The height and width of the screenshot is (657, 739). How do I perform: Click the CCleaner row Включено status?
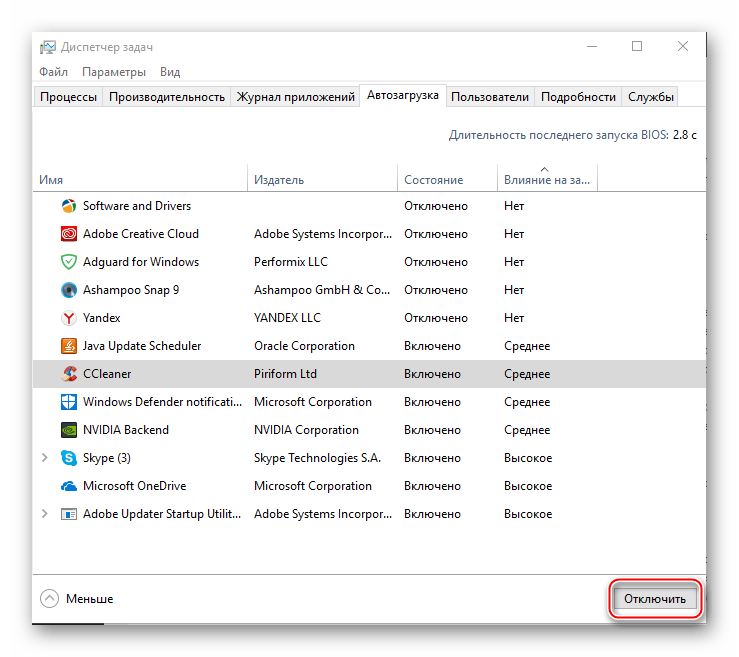[x=432, y=374]
